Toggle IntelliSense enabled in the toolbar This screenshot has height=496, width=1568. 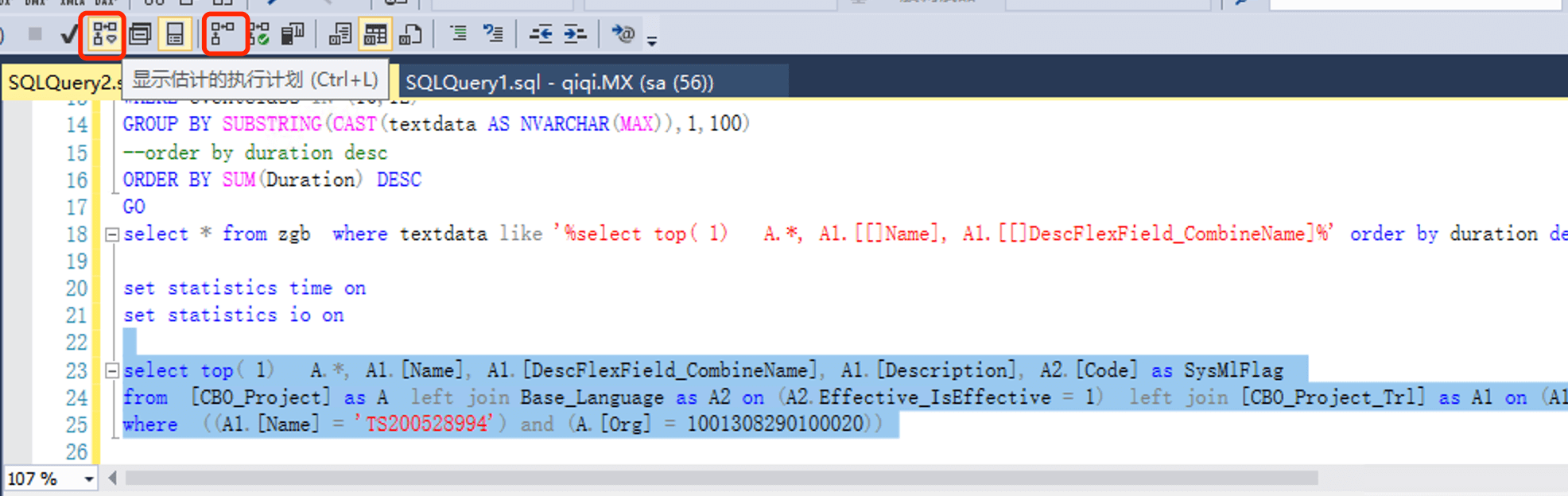(x=175, y=34)
